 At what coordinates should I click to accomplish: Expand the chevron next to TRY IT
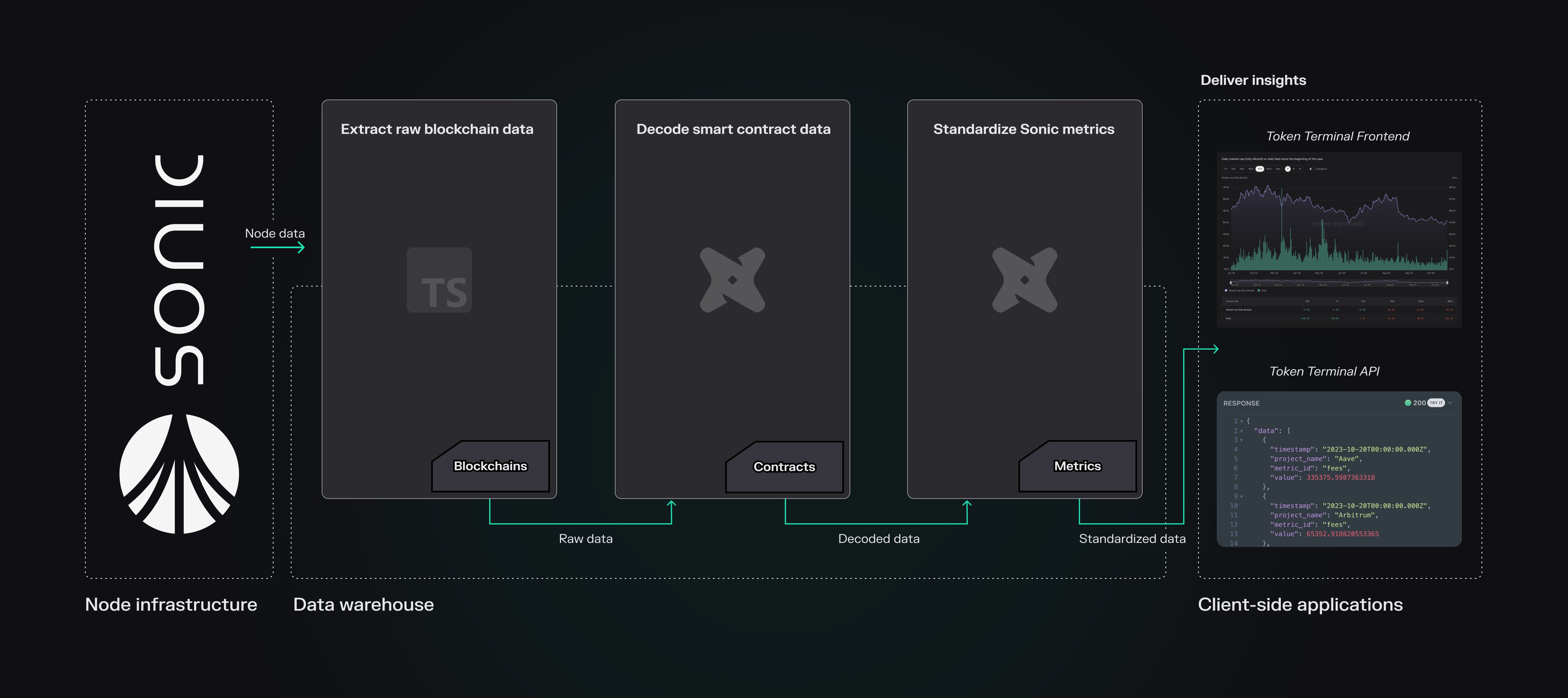pos(1450,403)
